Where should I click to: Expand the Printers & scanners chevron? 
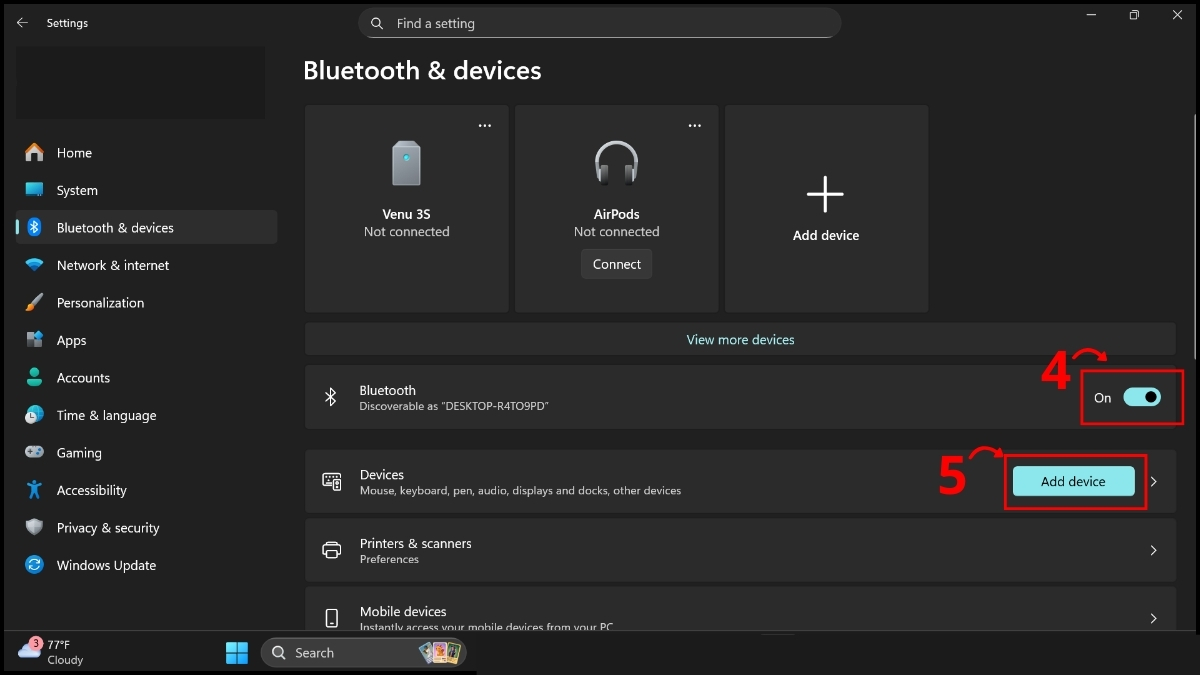(x=1154, y=550)
